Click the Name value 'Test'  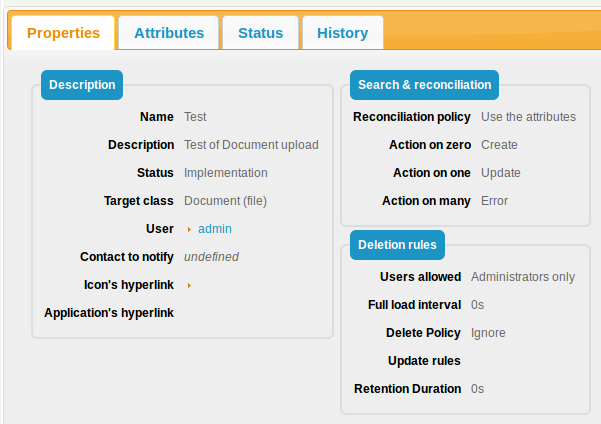coord(195,117)
